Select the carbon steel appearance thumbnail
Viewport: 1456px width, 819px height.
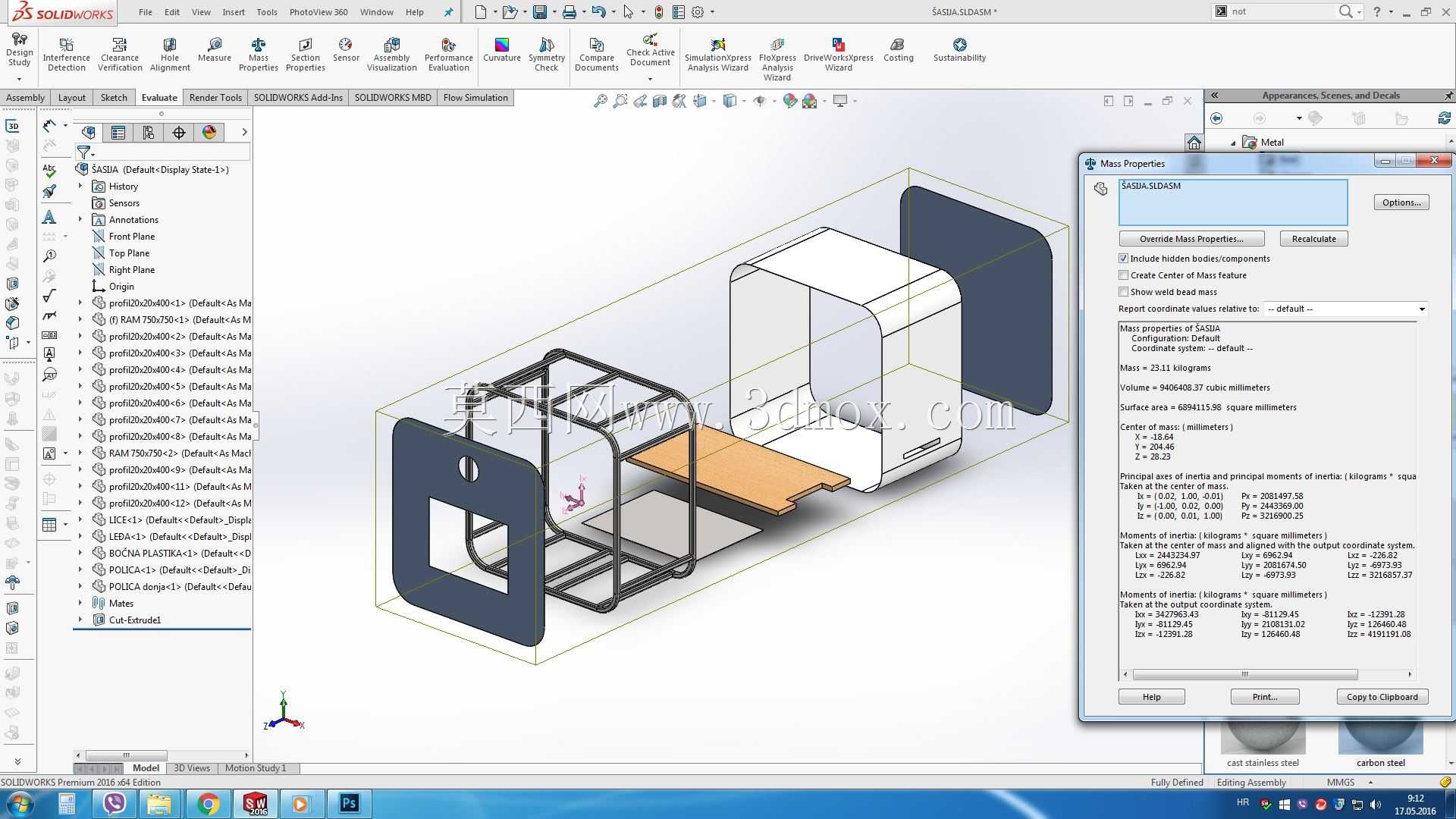1380,736
